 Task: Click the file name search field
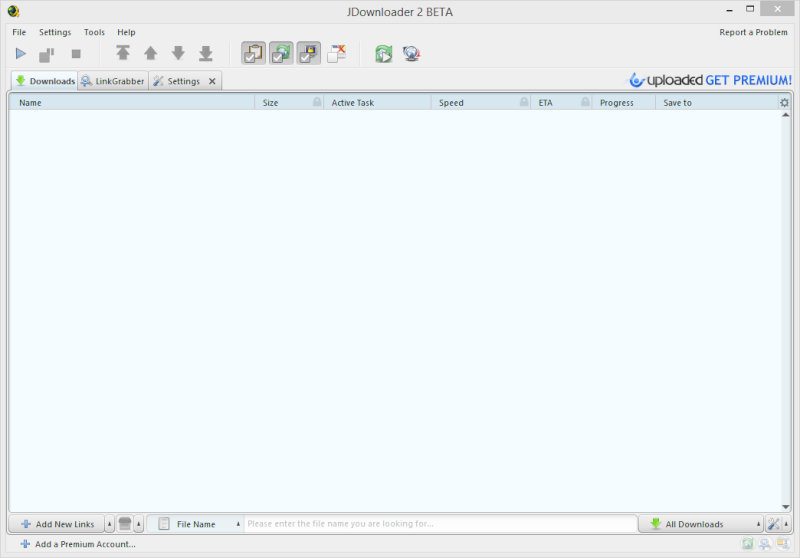click(440, 524)
